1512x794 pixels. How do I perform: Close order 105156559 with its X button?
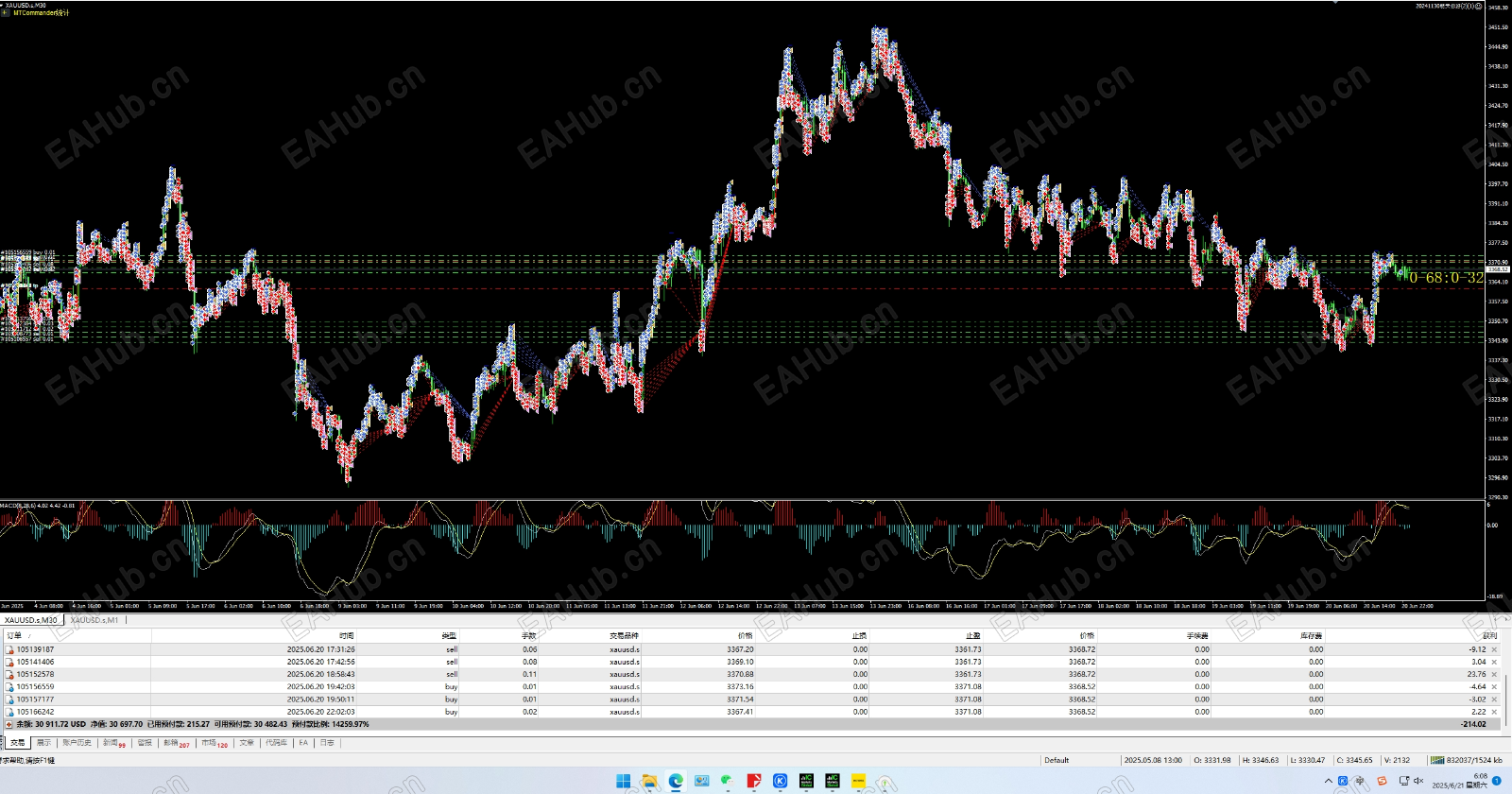click(1494, 687)
